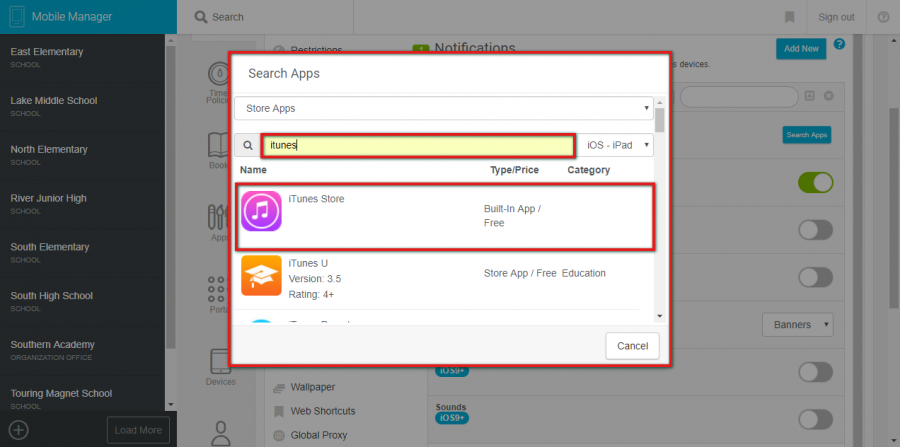The height and width of the screenshot is (447, 900).
Task: Click the Category column header
Action: click(588, 170)
